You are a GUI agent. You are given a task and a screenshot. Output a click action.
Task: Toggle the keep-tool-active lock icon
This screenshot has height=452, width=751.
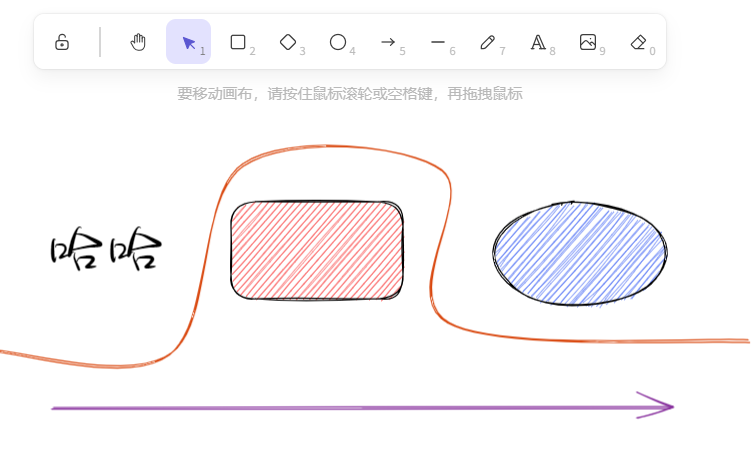pyautogui.click(x=62, y=42)
